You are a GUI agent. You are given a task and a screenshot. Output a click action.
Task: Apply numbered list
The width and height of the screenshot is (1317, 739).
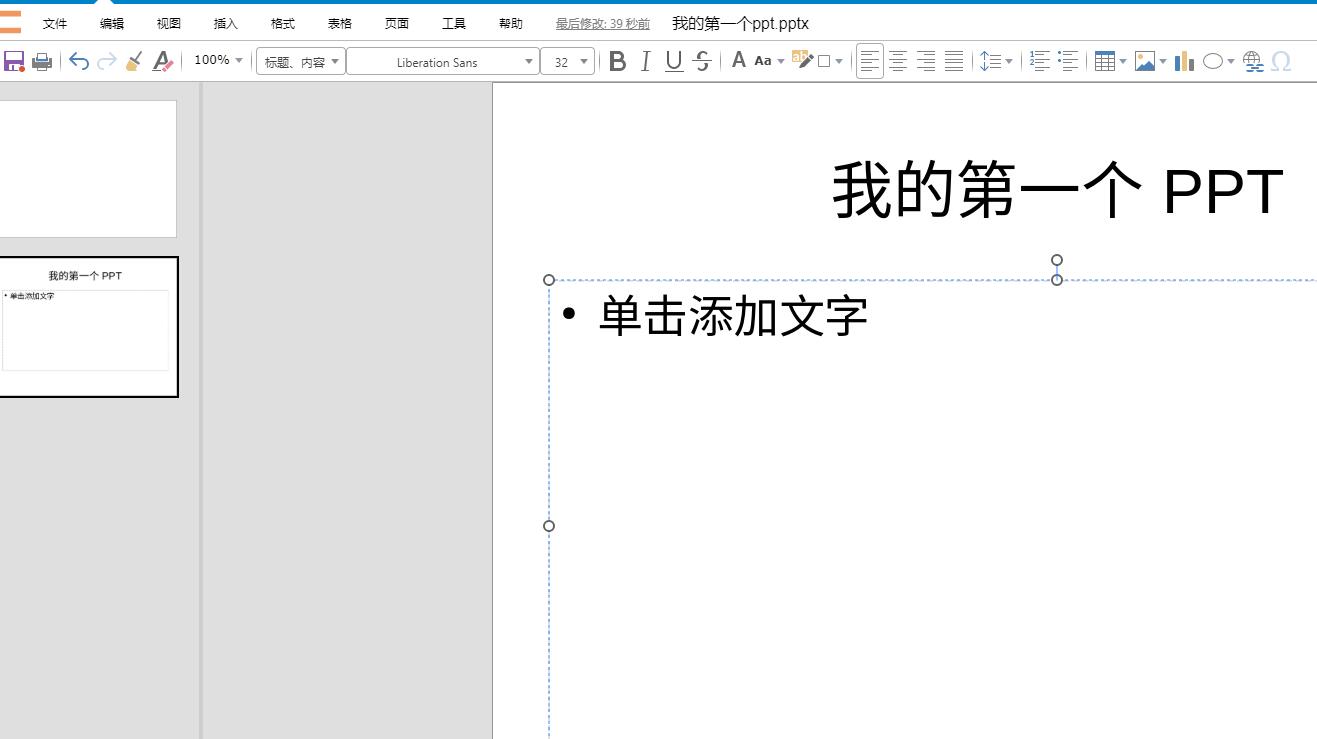(x=1040, y=62)
